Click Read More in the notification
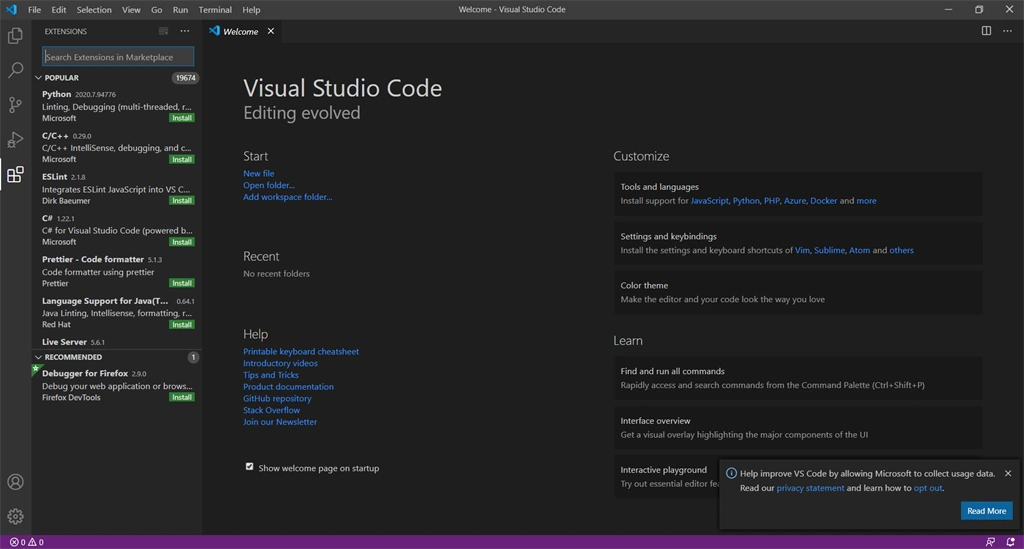 pyautogui.click(x=986, y=510)
